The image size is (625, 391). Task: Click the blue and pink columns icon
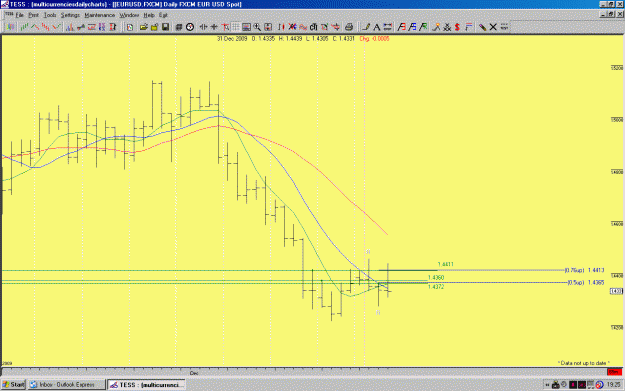click(x=102, y=27)
